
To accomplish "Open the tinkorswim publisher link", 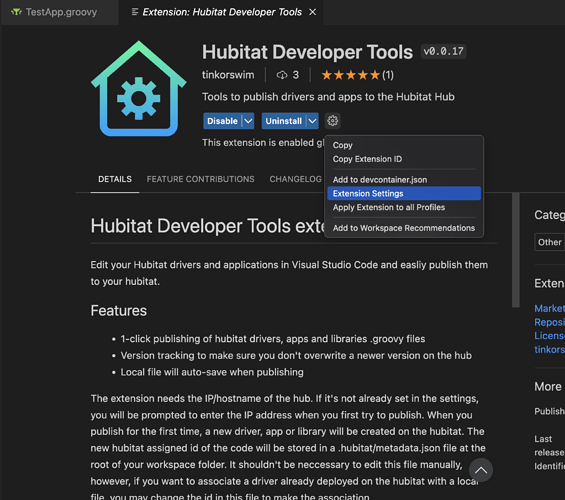I will pyautogui.click(x=228, y=75).
